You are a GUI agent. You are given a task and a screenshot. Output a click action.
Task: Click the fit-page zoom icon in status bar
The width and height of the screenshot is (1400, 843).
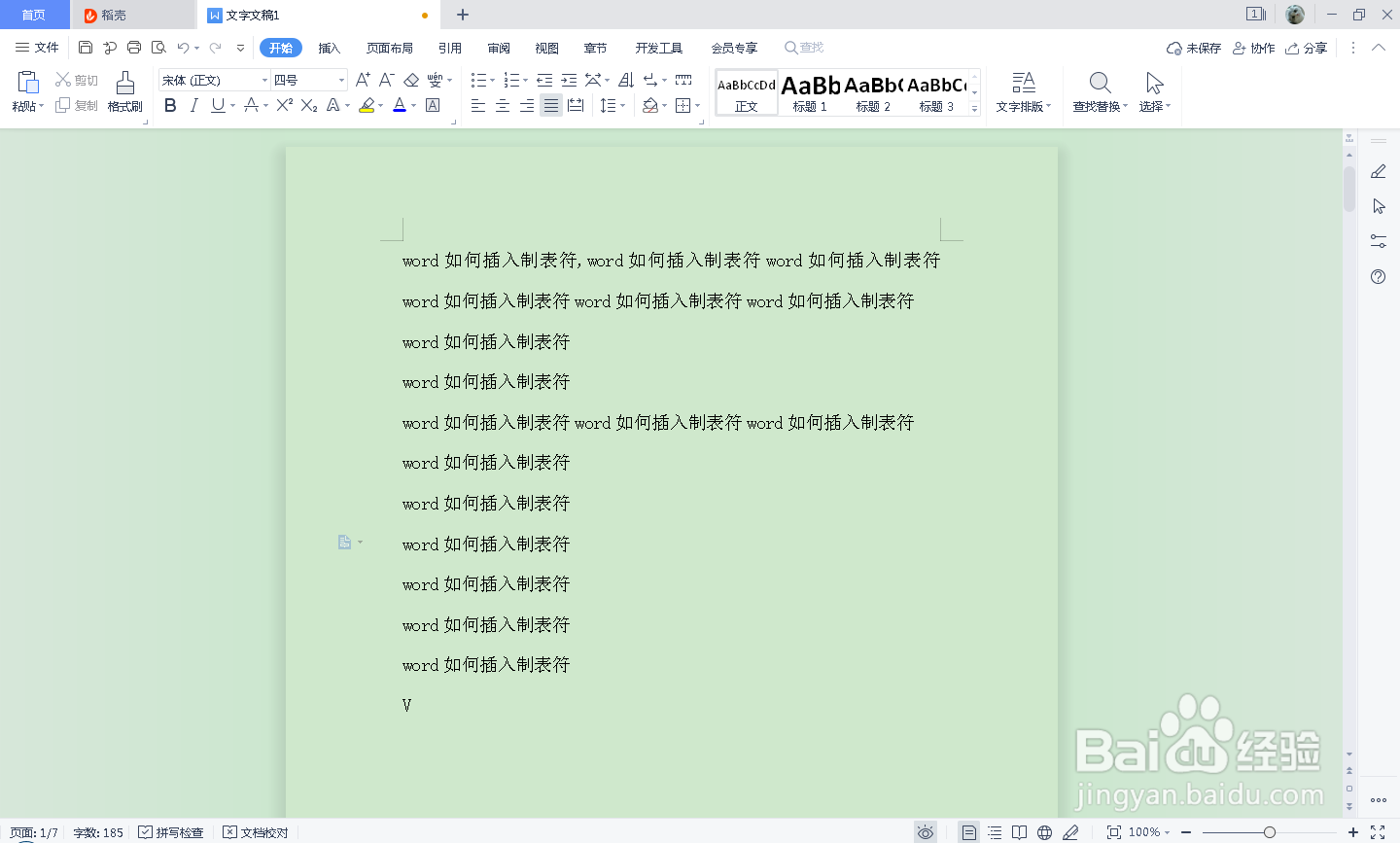pyautogui.click(x=1114, y=832)
